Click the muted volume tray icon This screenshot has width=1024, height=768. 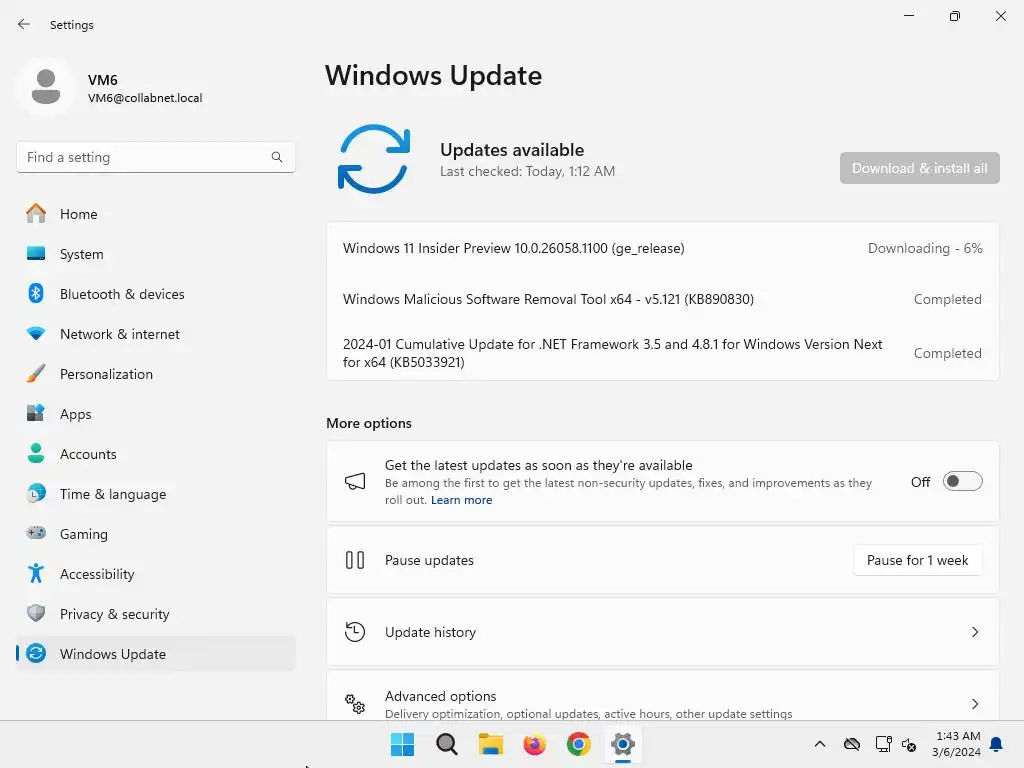[x=909, y=744]
